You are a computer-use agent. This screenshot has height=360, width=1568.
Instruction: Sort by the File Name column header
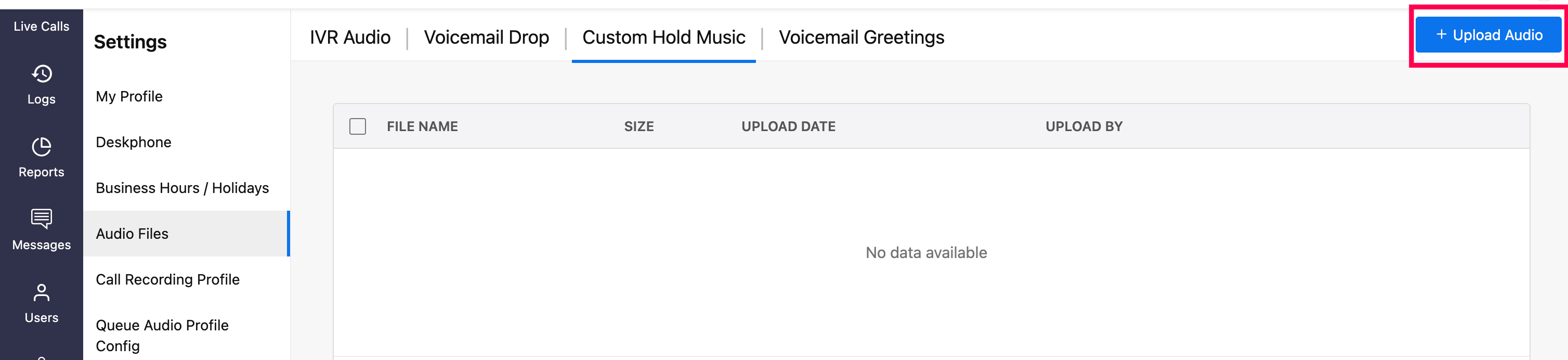click(x=422, y=127)
